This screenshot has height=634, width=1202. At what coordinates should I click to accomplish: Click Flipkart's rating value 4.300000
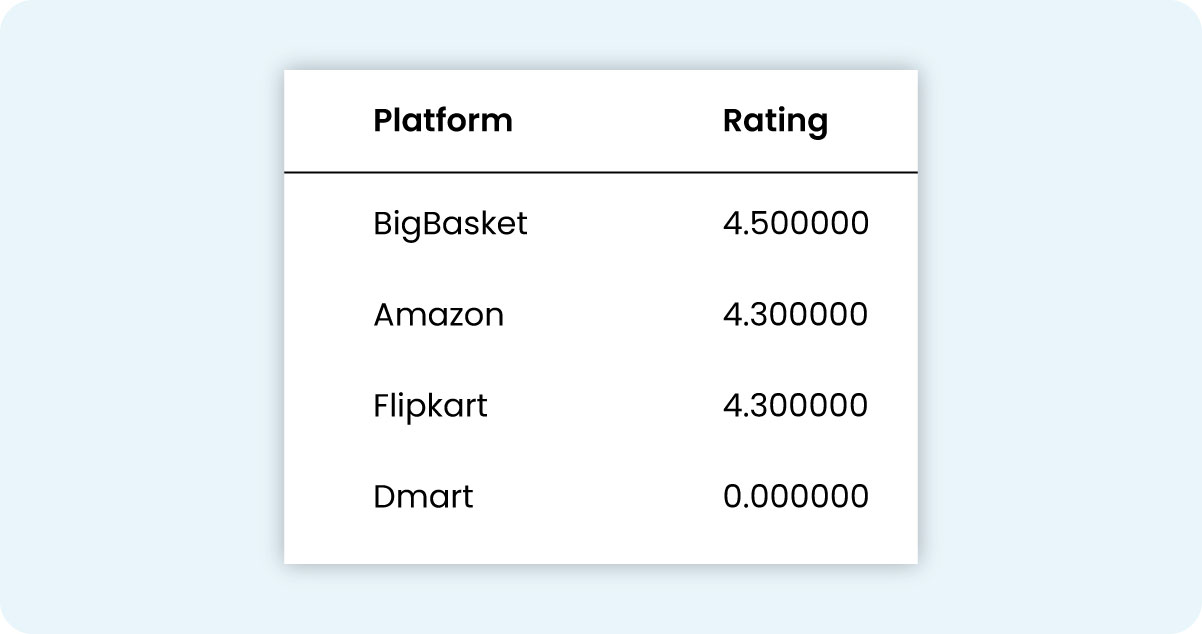coord(795,406)
